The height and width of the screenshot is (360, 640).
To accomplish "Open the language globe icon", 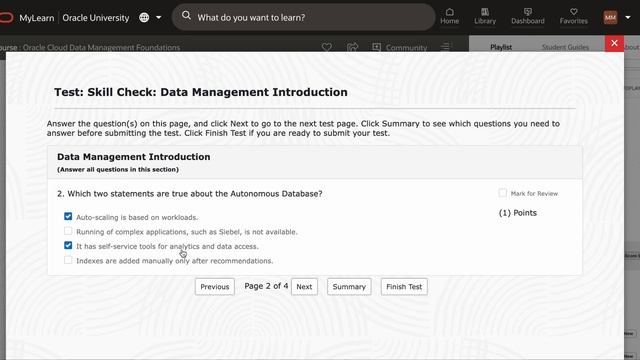I will click(144, 18).
